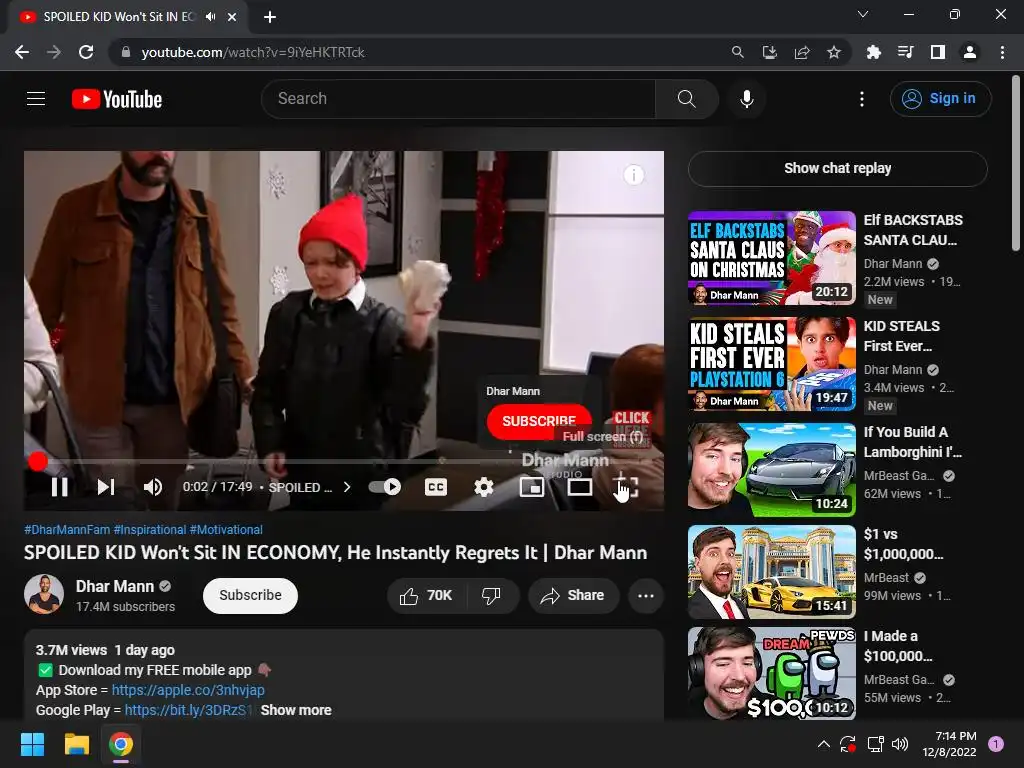Screen dimensions: 1024x768
Task: Focus the YouTube search field
Action: coord(458,99)
